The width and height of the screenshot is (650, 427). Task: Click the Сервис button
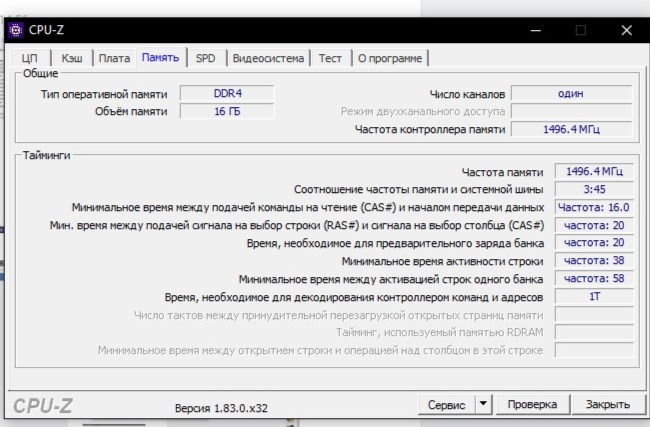tap(445, 405)
